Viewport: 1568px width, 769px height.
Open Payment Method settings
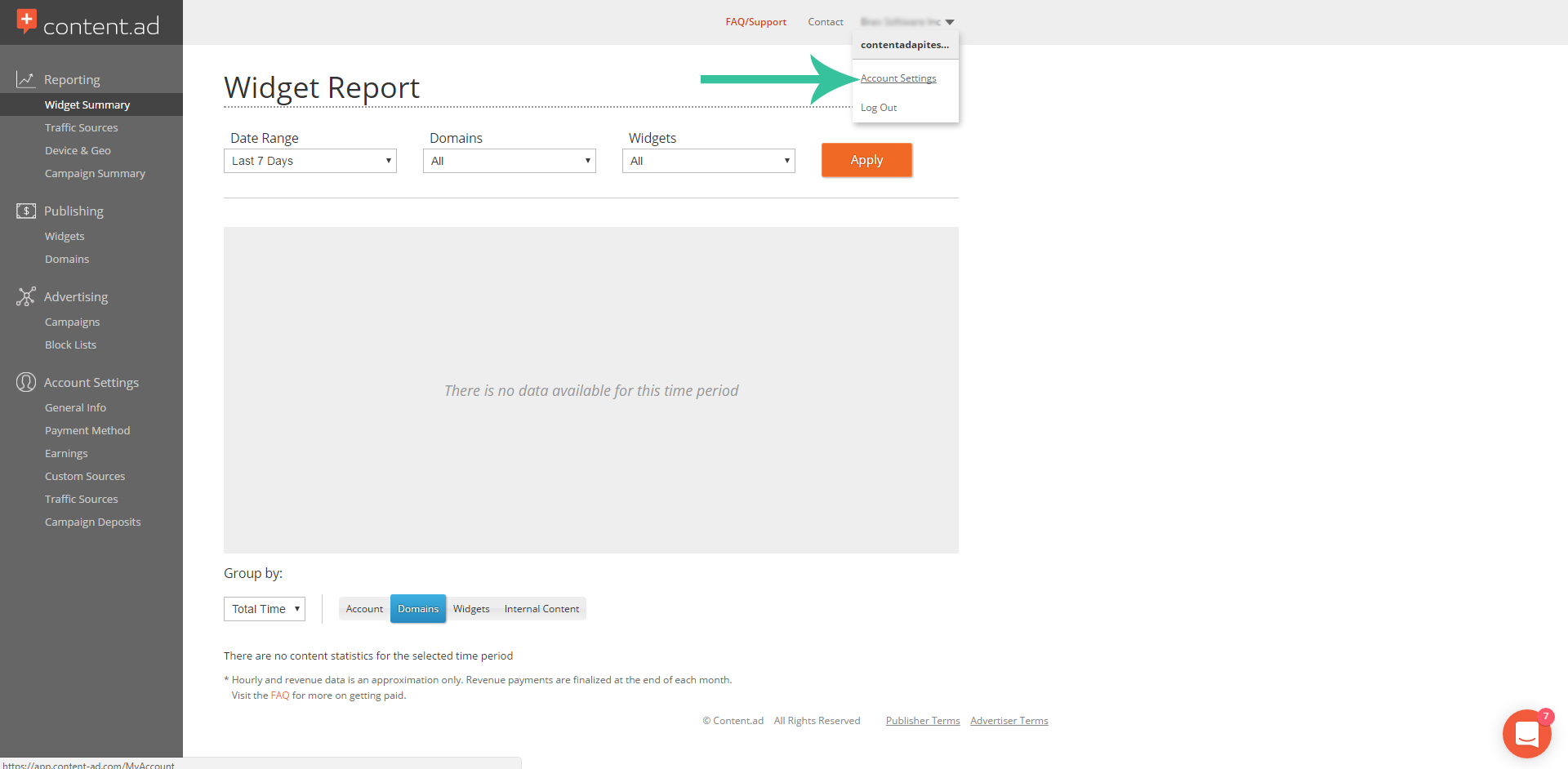[87, 430]
